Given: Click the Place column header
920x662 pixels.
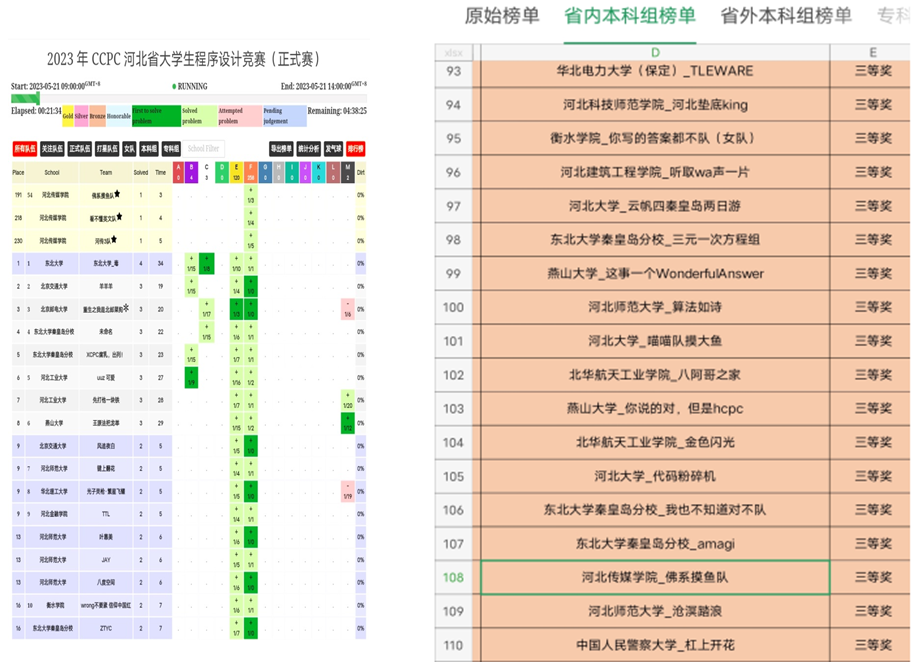Looking at the screenshot, I should [18, 173].
